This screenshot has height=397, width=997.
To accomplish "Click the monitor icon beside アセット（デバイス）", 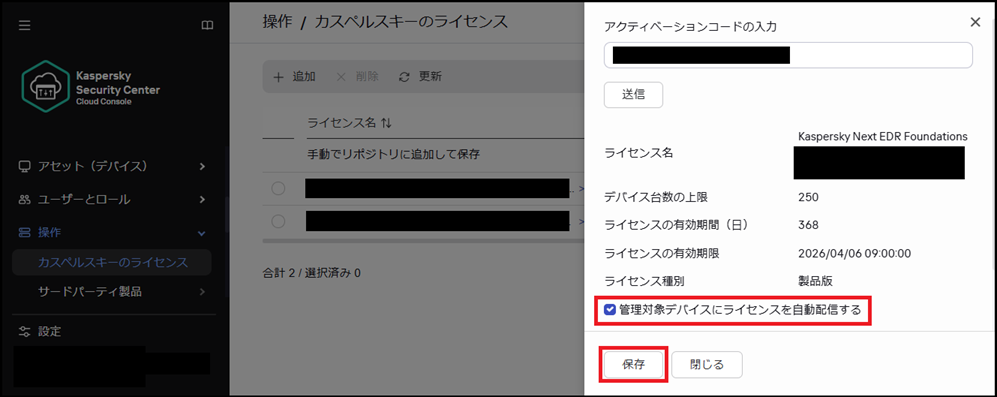I will 25,167.
